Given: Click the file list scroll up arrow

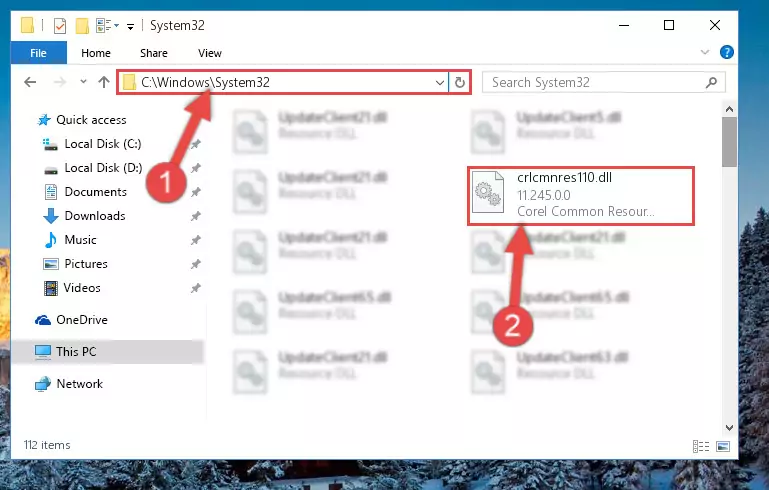Looking at the screenshot, I should [729, 109].
